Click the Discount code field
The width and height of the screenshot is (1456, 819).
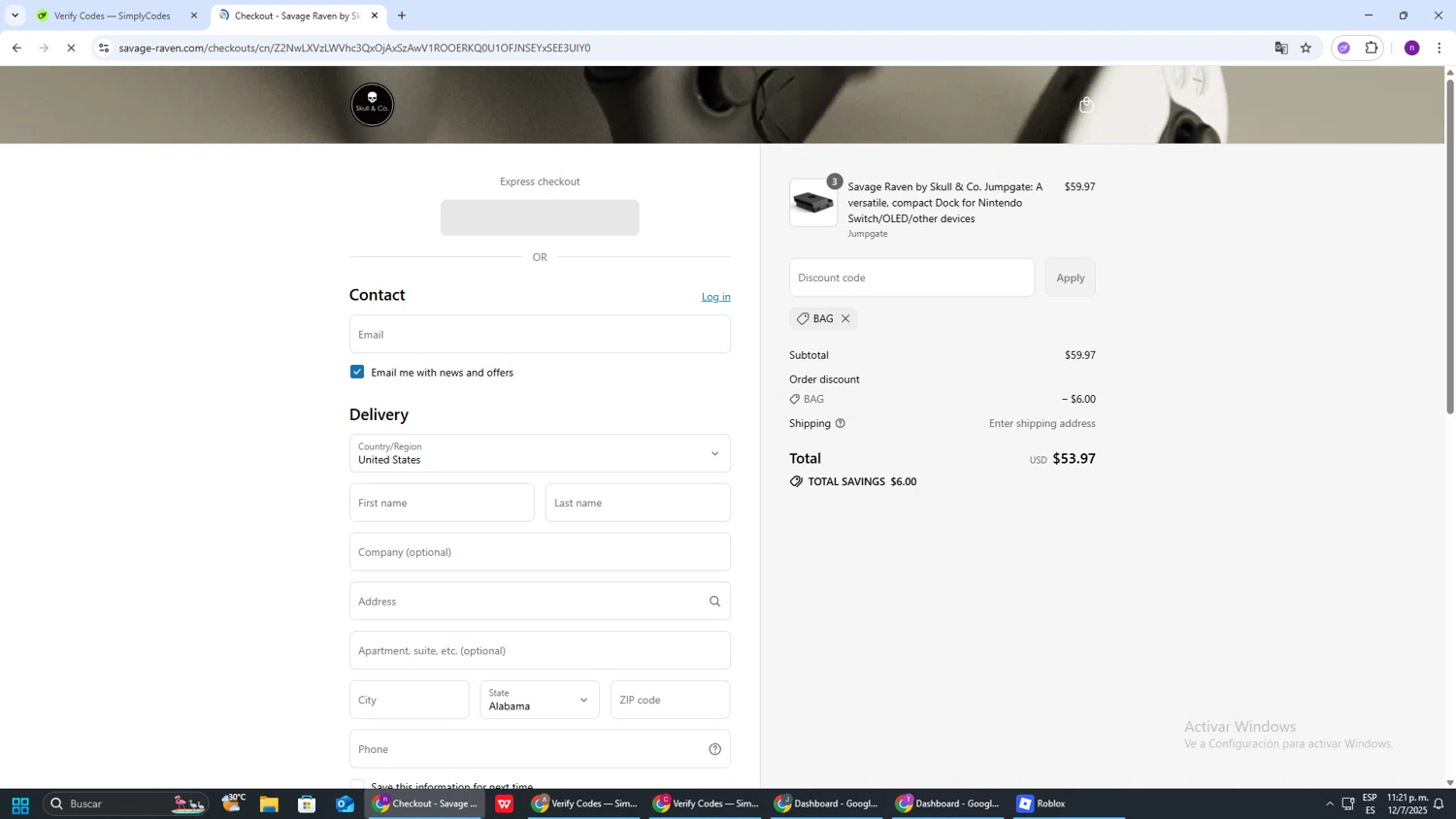tap(911, 278)
